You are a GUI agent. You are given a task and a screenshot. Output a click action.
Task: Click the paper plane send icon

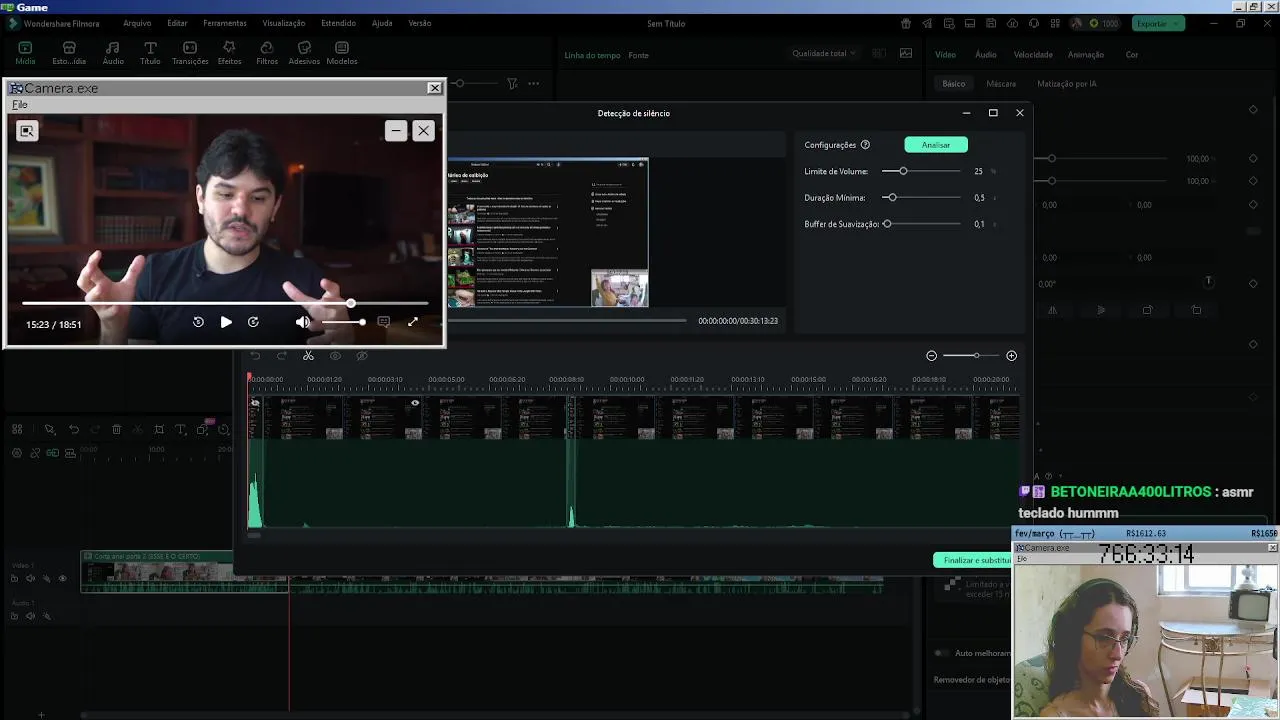927,23
